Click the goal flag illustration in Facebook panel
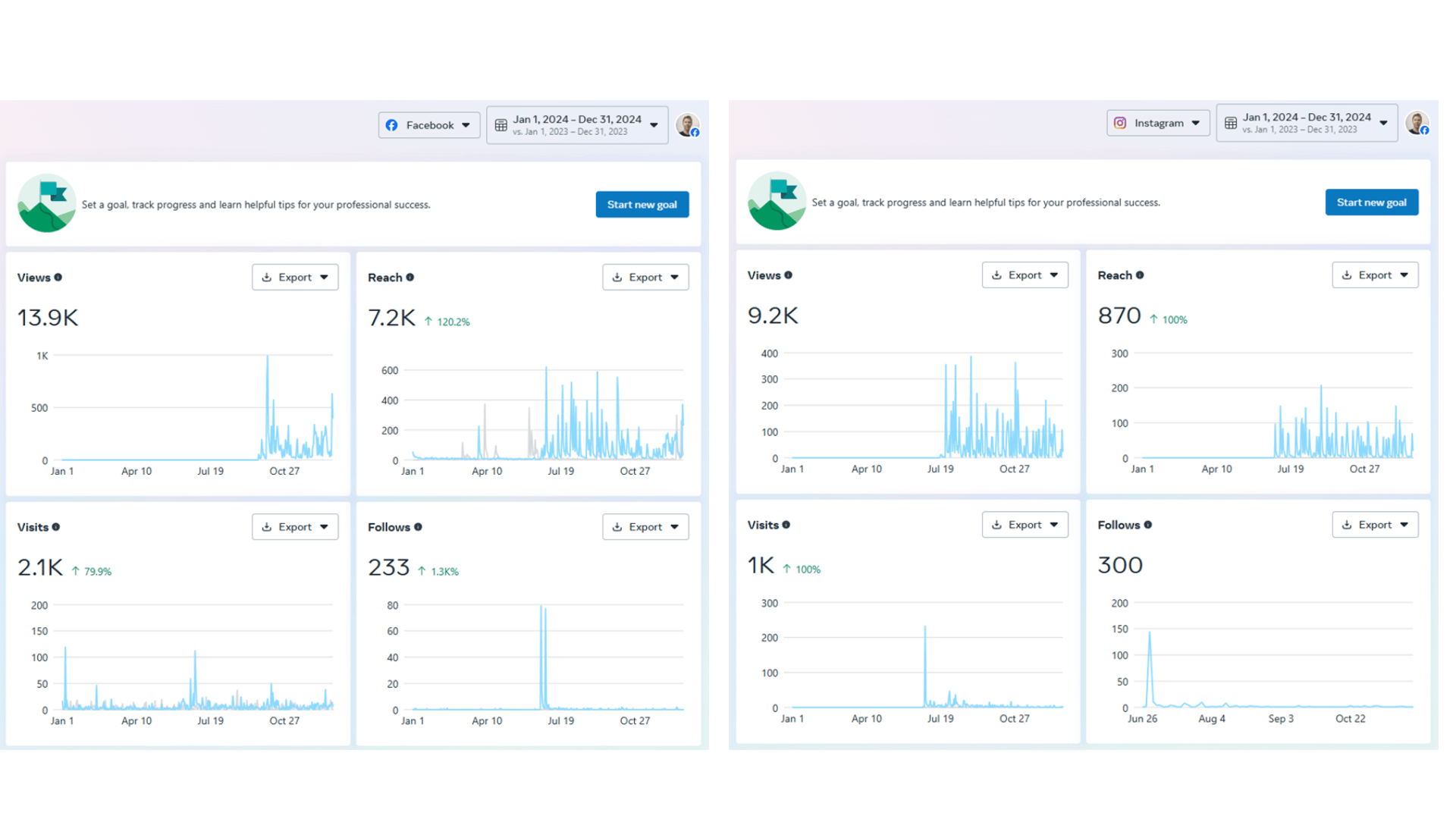 [46, 203]
